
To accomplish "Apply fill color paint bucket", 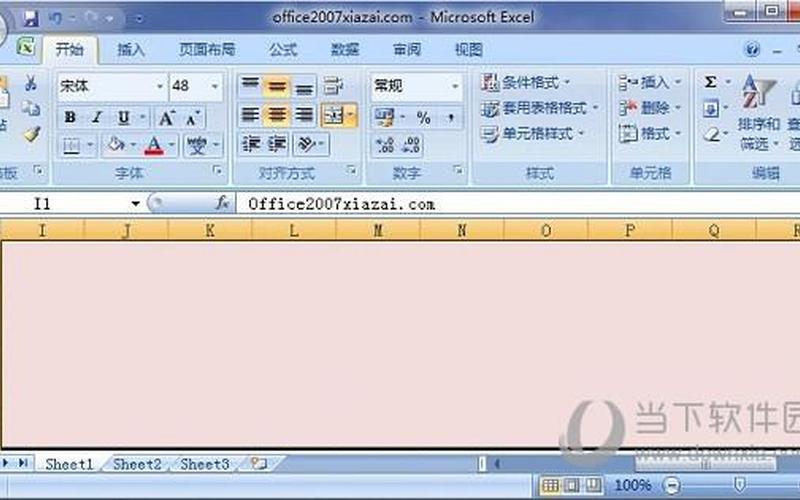I will click(x=115, y=146).
